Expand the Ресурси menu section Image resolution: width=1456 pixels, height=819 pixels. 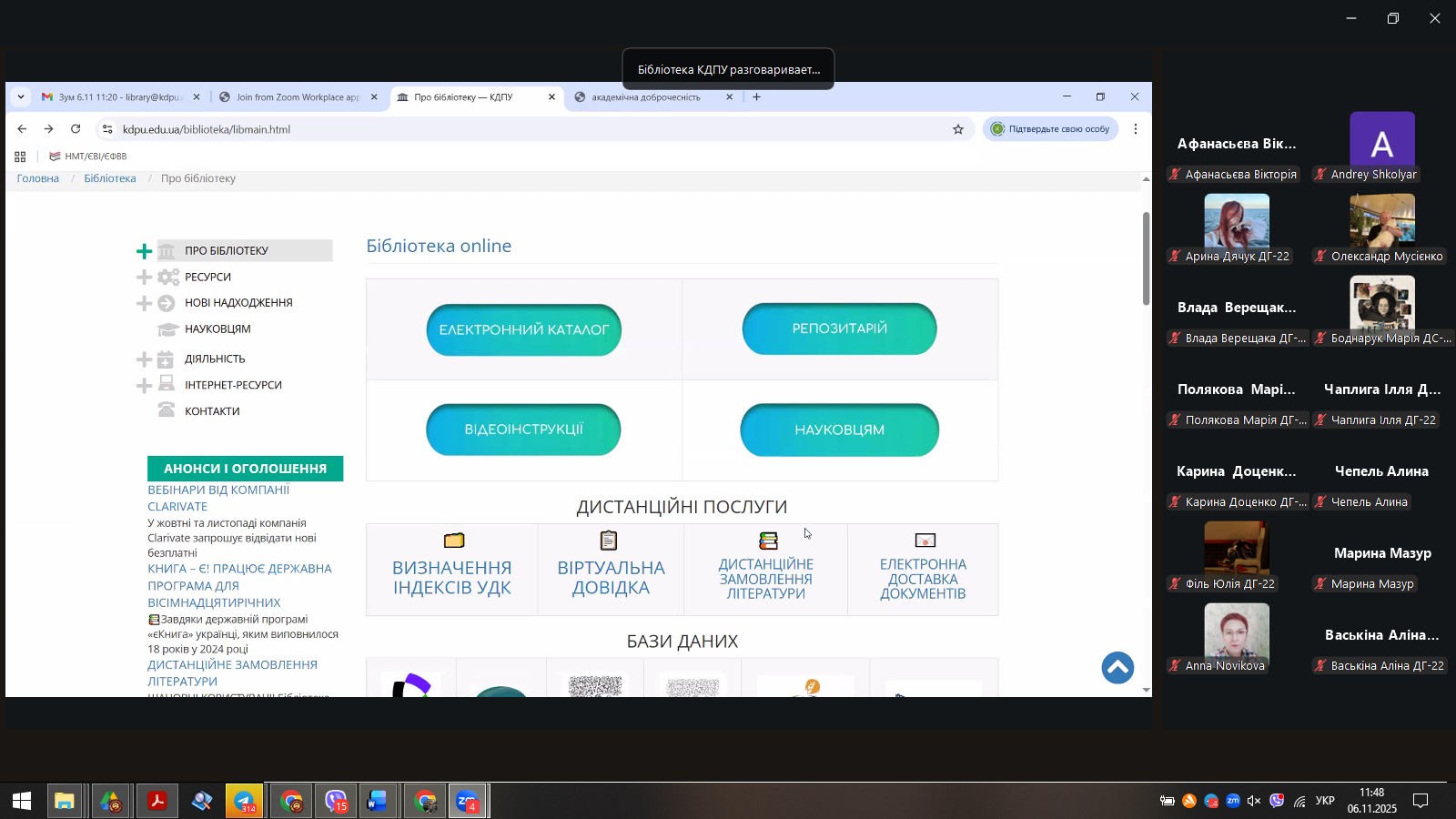[144, 278]
